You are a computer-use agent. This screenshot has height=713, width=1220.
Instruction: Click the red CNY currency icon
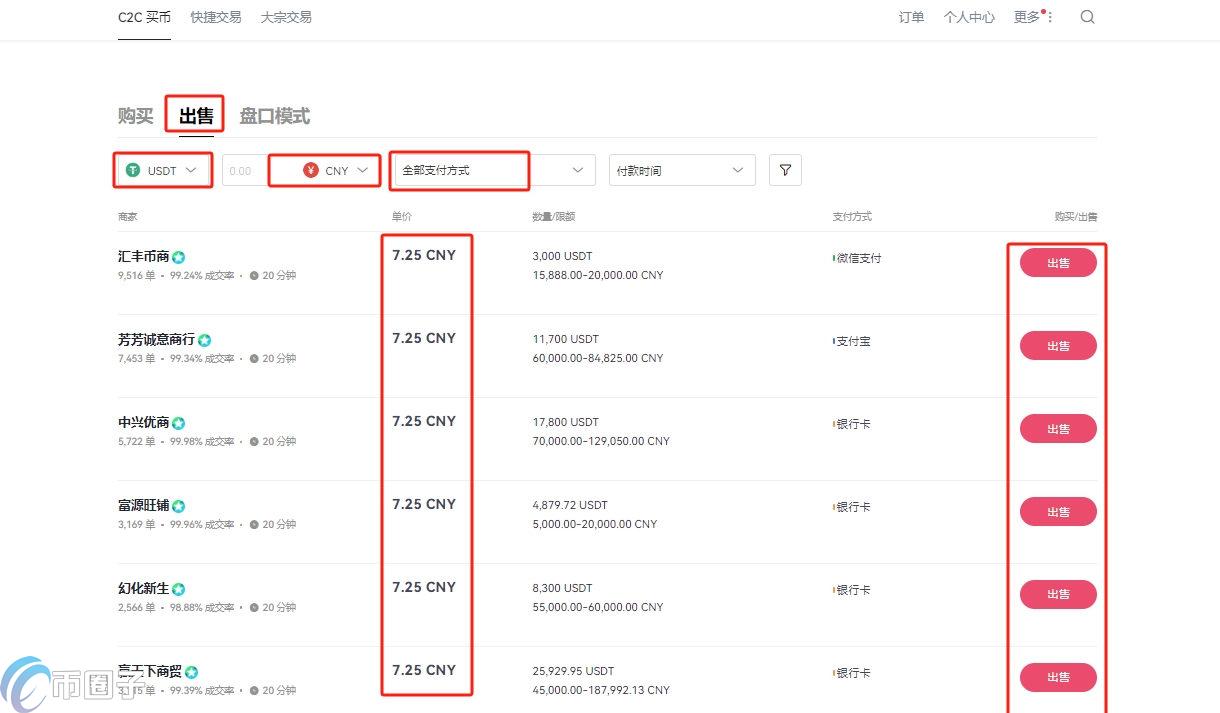(311, 170)
